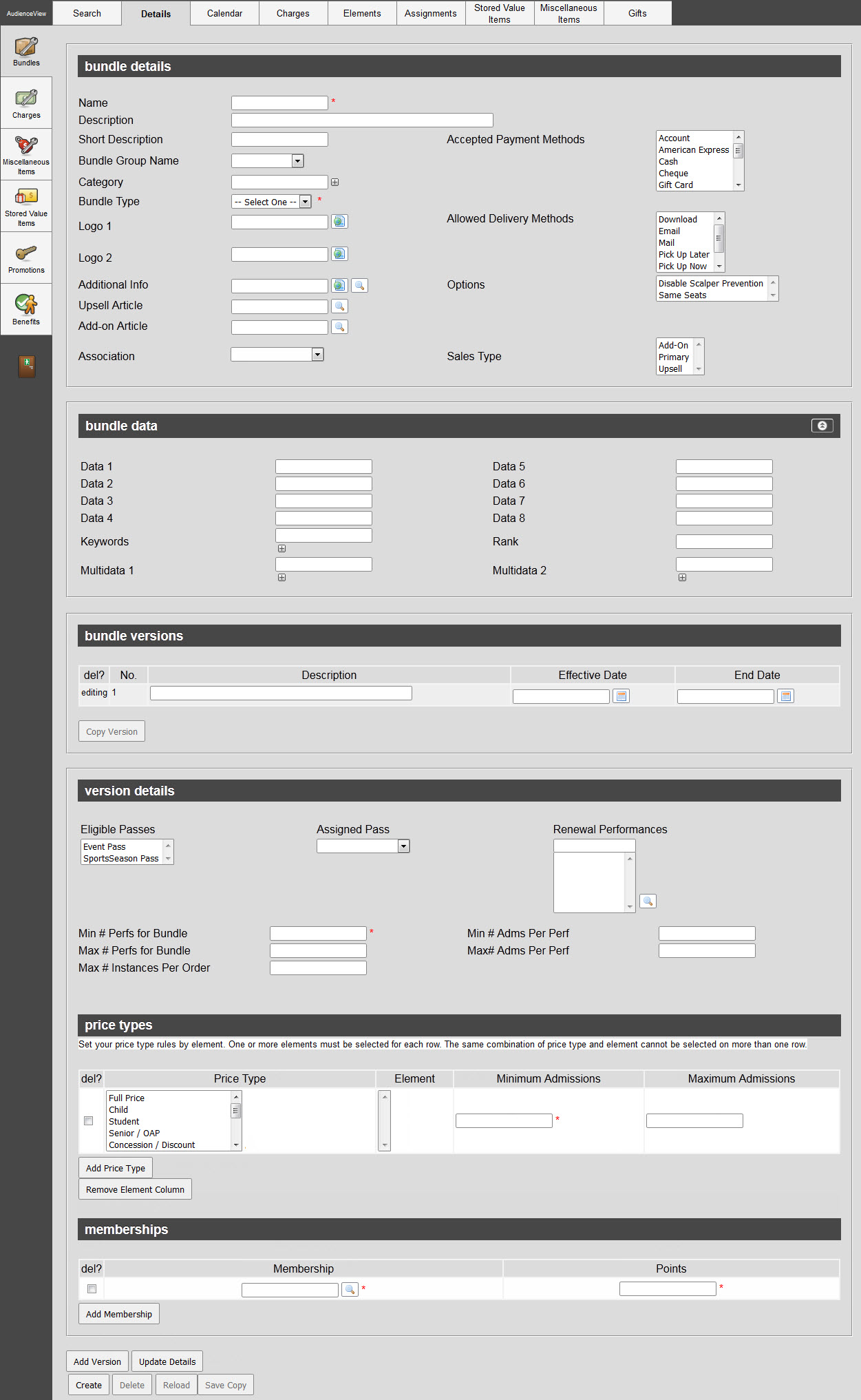Click the Multidata 1 plus icon
861x1400 pixels.
pos(281,578)
